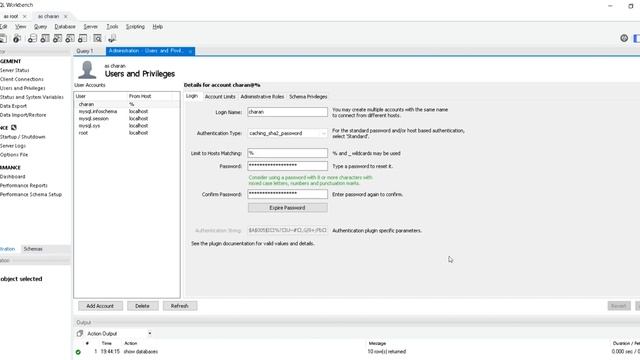
Task: Click the round icon at toolbar's right end
Action: tap(624, 38)
